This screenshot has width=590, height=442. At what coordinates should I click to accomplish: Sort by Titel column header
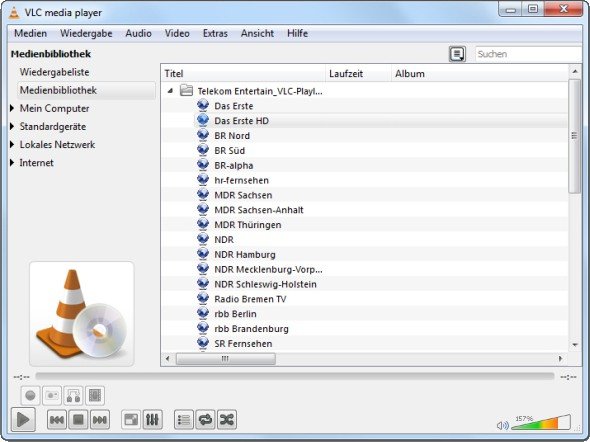point(244,74)
